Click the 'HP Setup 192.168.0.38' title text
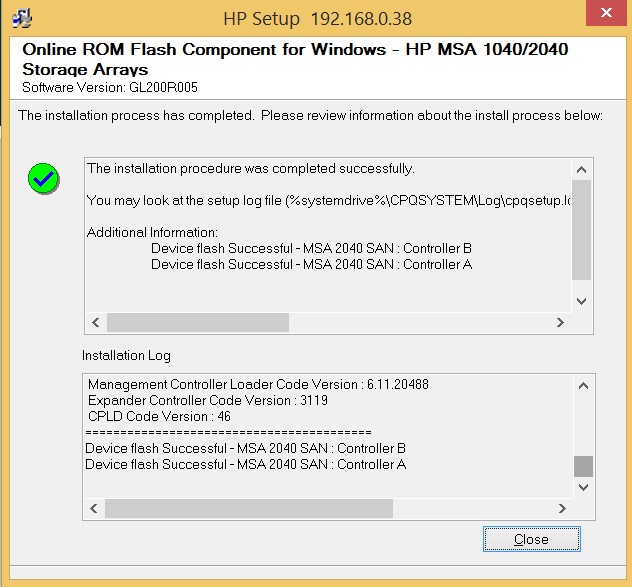The width and height of the screenshot is (632, 587). coord(318,19)
